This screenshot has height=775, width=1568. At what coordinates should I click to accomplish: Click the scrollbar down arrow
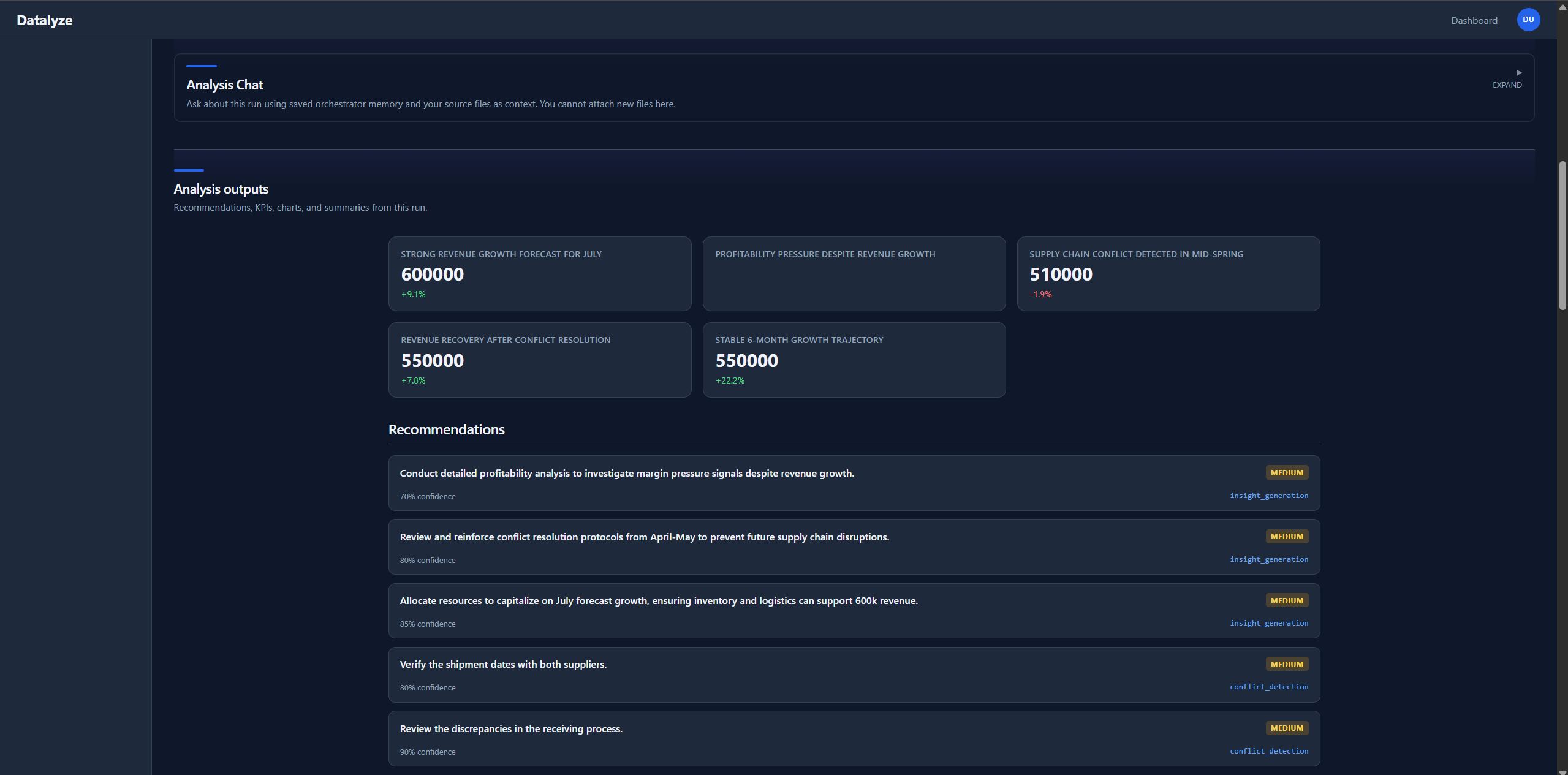(x=1562, y=771)
